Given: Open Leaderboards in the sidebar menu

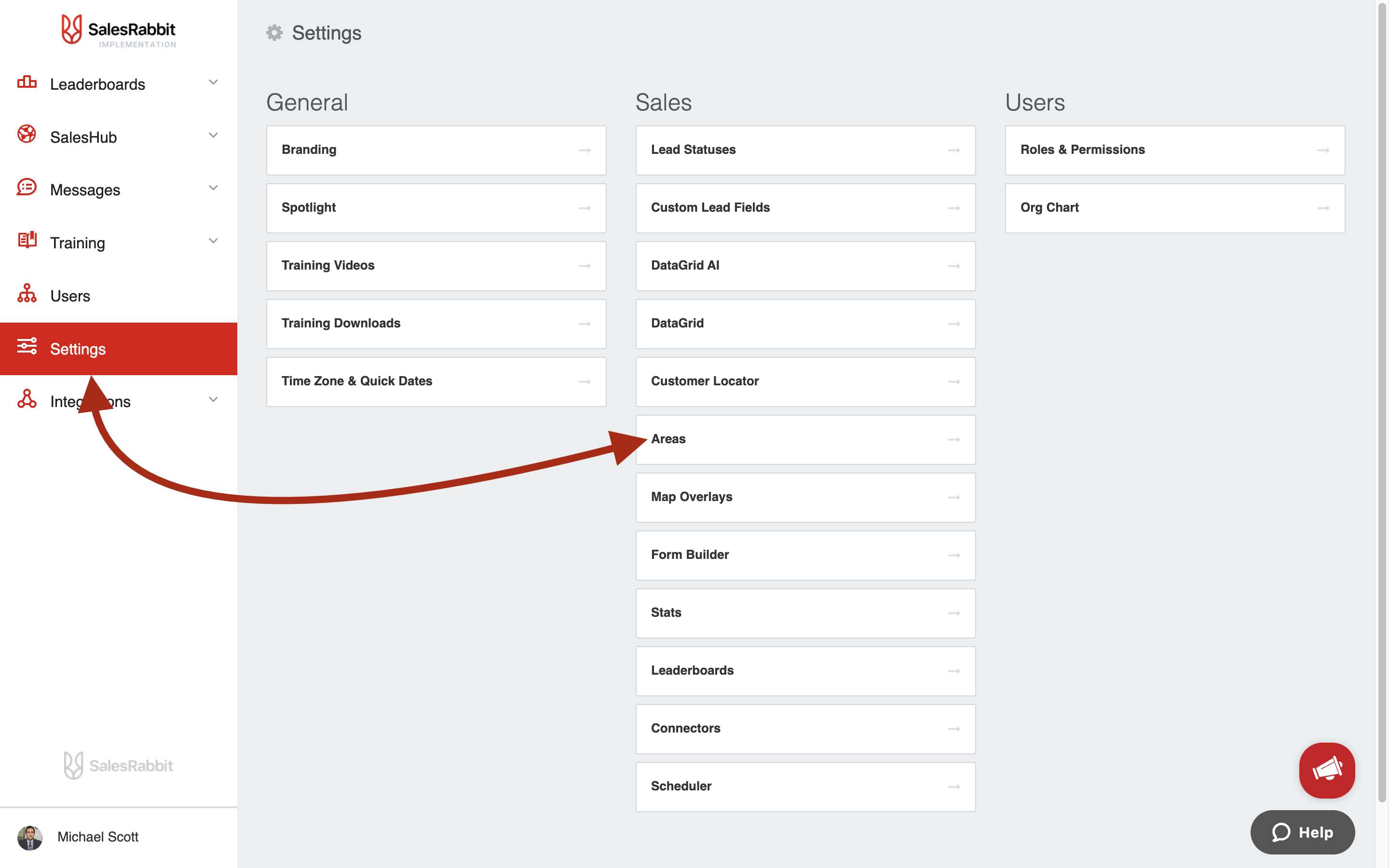Looking at the screenshot, I should (x=118, y=84).
